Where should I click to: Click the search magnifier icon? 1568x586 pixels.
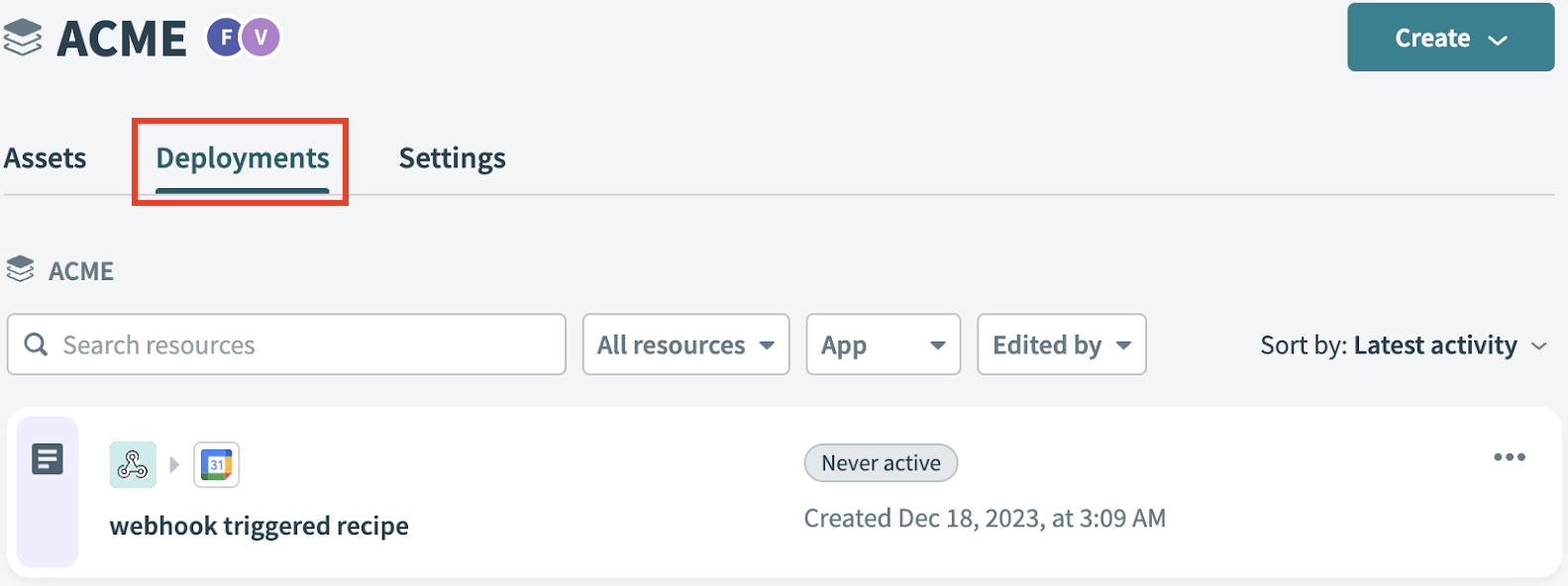[37, 344]
